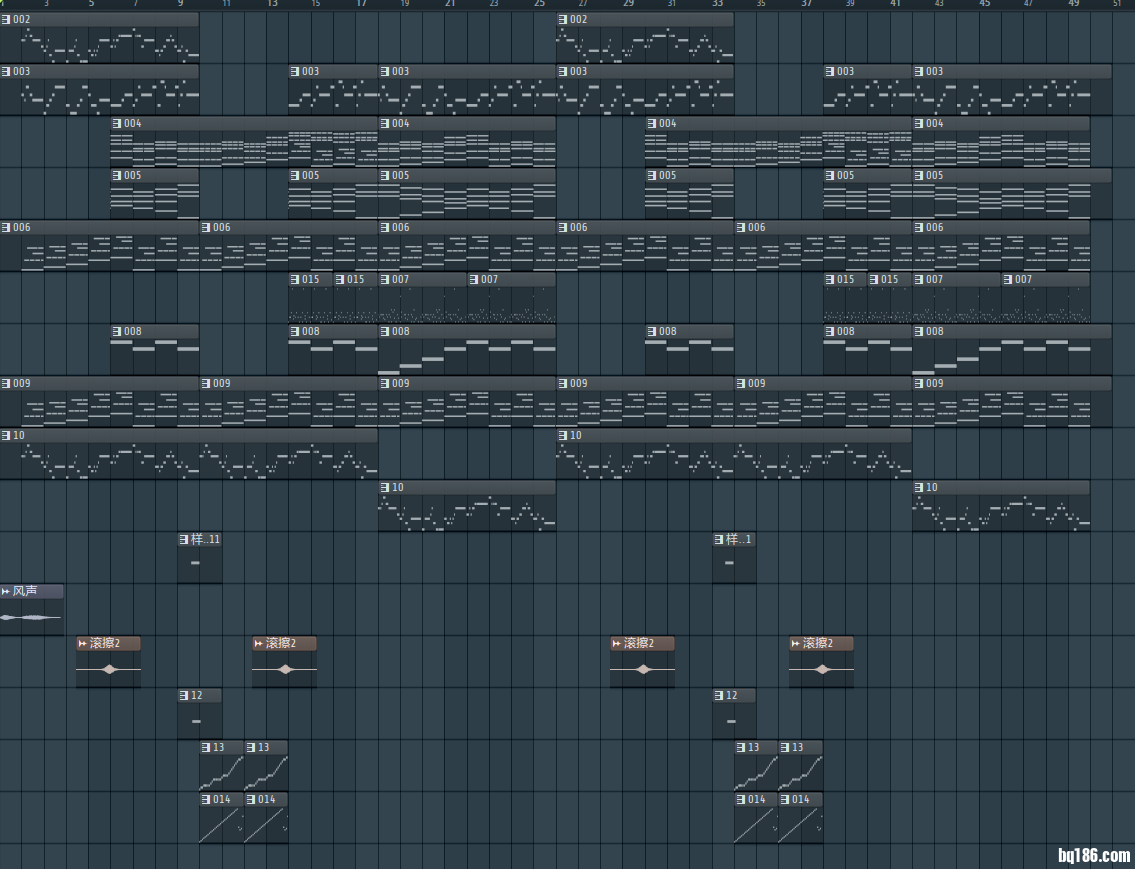Select the waveform of the 风声 audio clip
1135x869 pixels.
[32, 617]
